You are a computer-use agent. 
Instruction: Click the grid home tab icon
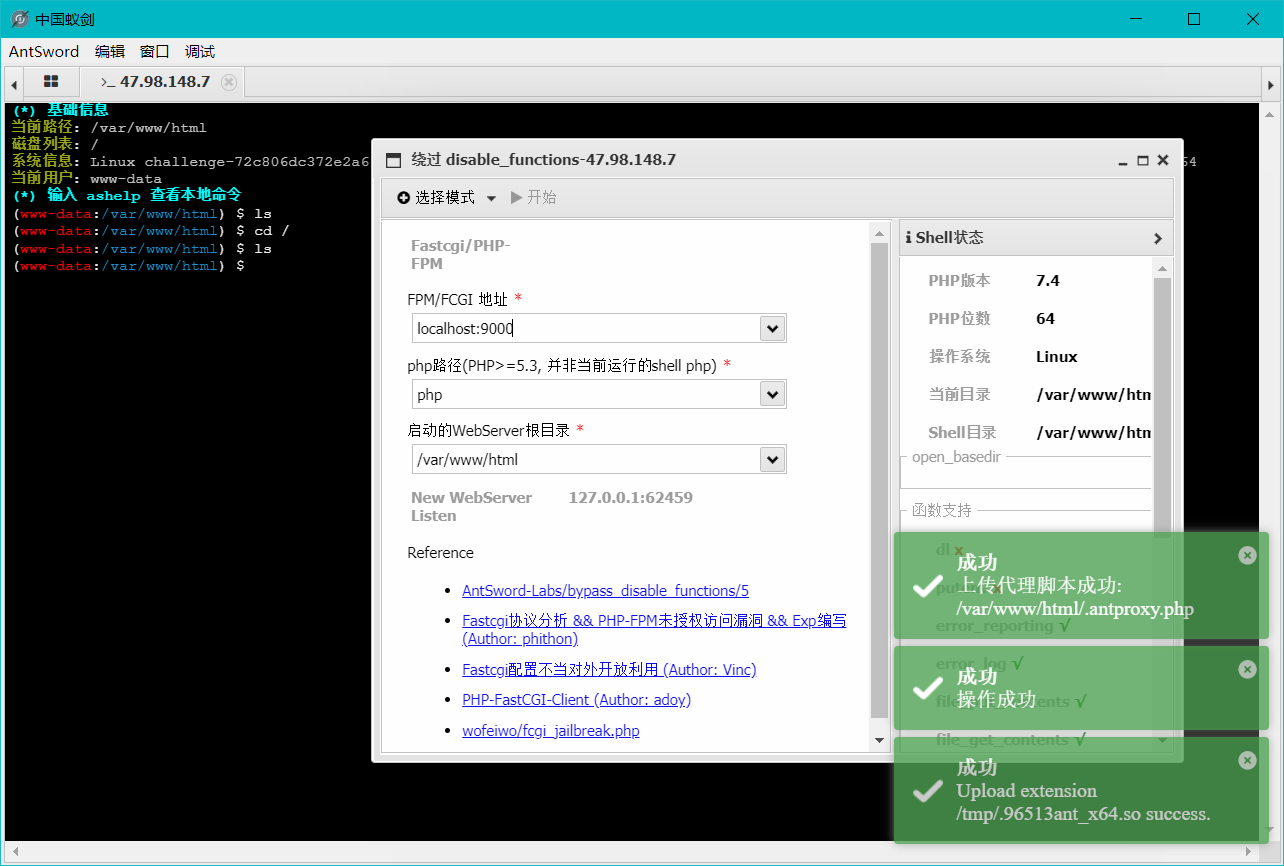(x=51, y=82)
